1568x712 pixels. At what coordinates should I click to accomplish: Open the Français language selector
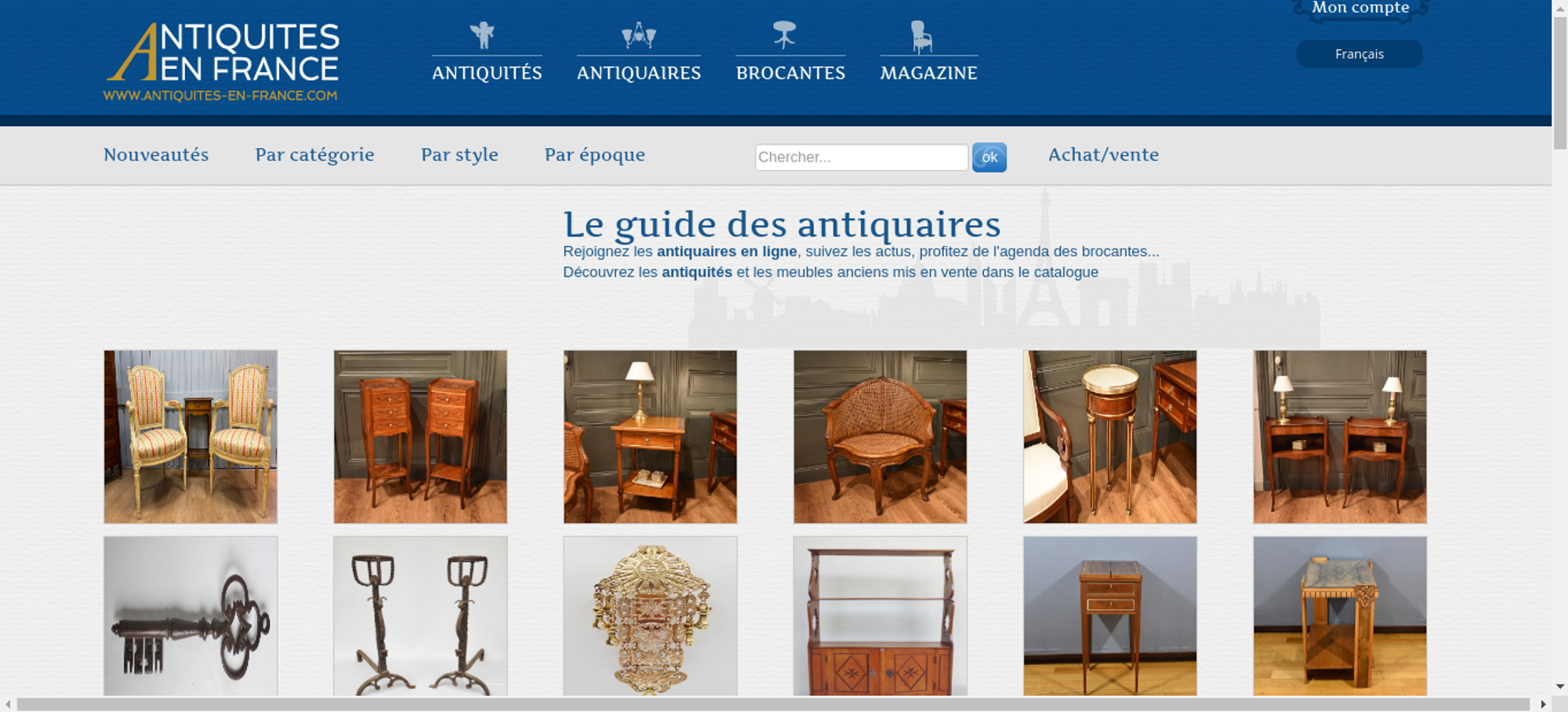pyautogui.click(x=1359, y=54)
